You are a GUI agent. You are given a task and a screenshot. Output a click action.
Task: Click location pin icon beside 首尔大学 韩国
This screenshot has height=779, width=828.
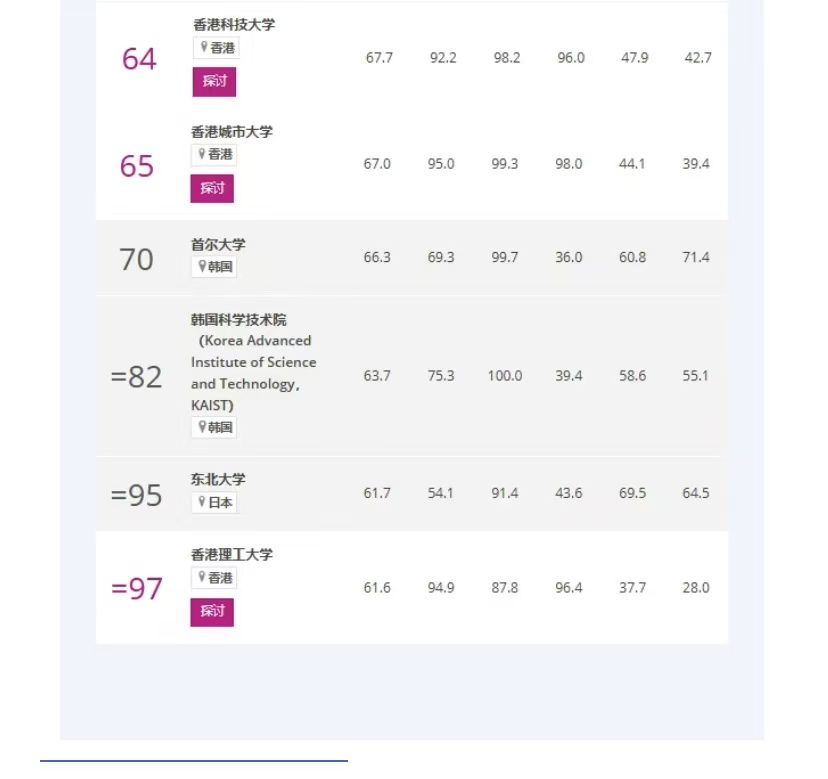202,266
